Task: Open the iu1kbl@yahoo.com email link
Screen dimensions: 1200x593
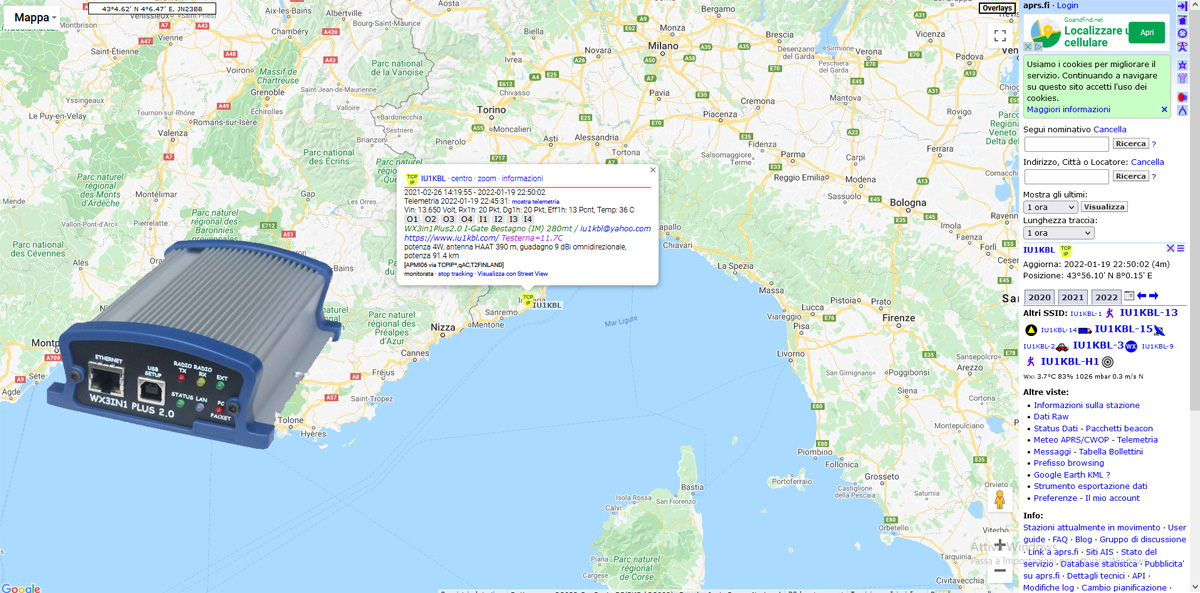Action: [x=615, y=229]
